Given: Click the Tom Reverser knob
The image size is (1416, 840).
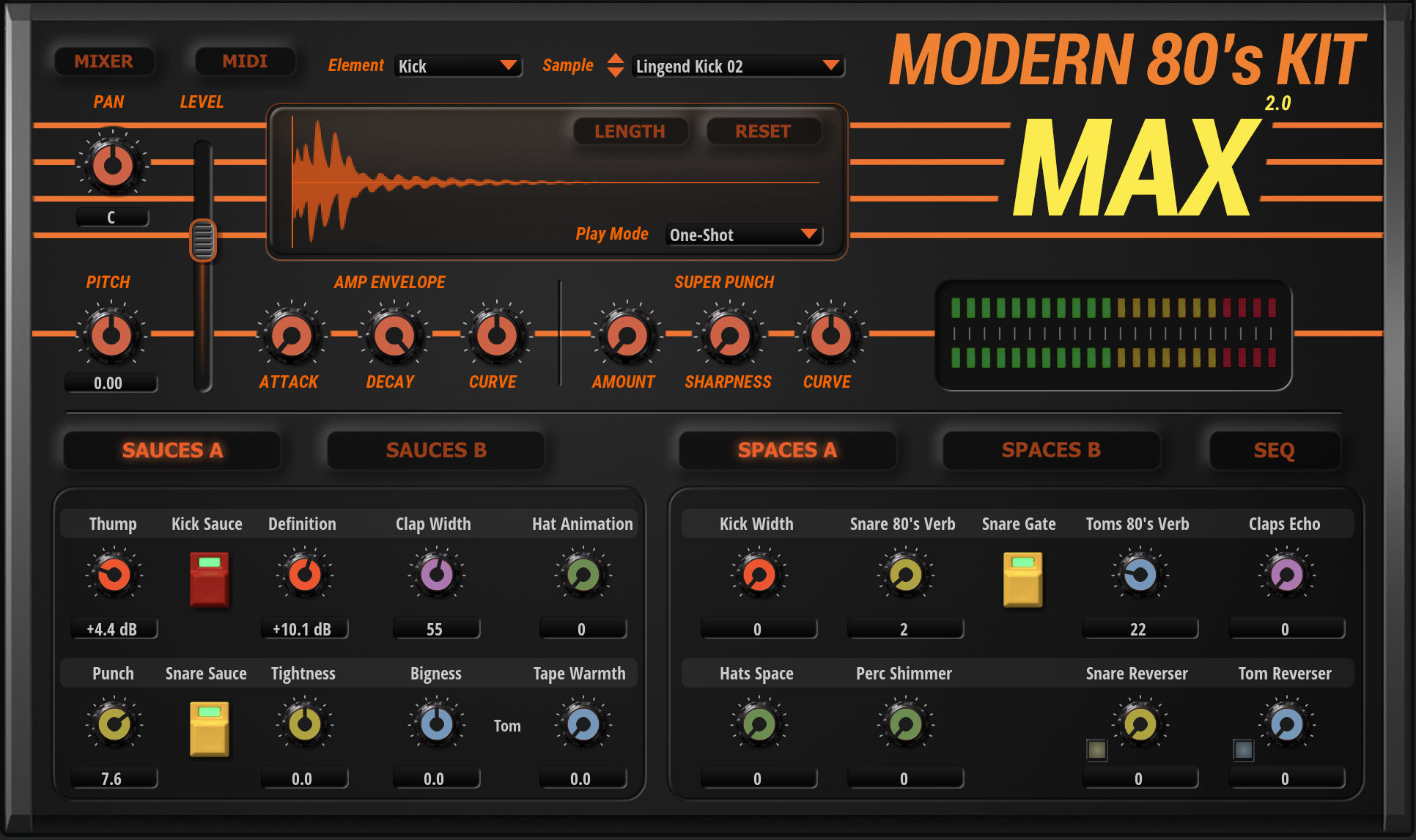Looking at the screenshot, I should pos(1287,724).
